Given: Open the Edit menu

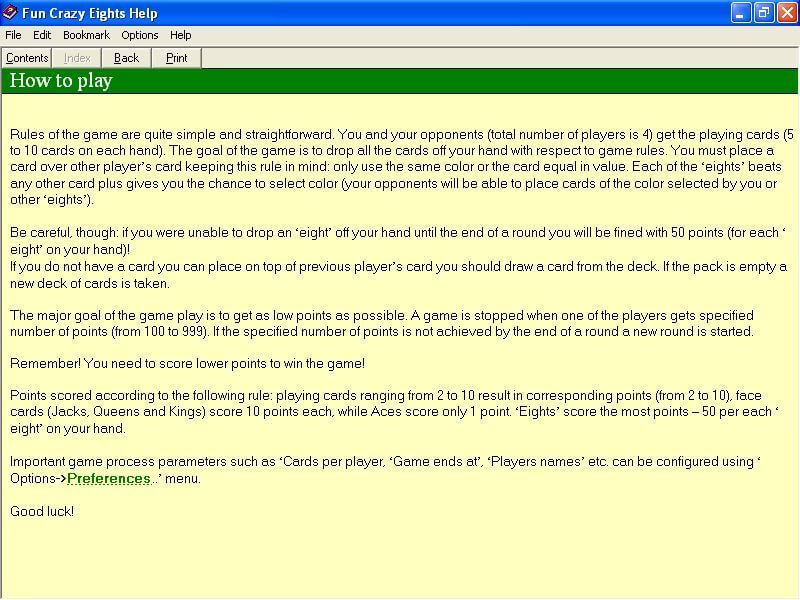Looking at the screenshot, I should 42,35.
